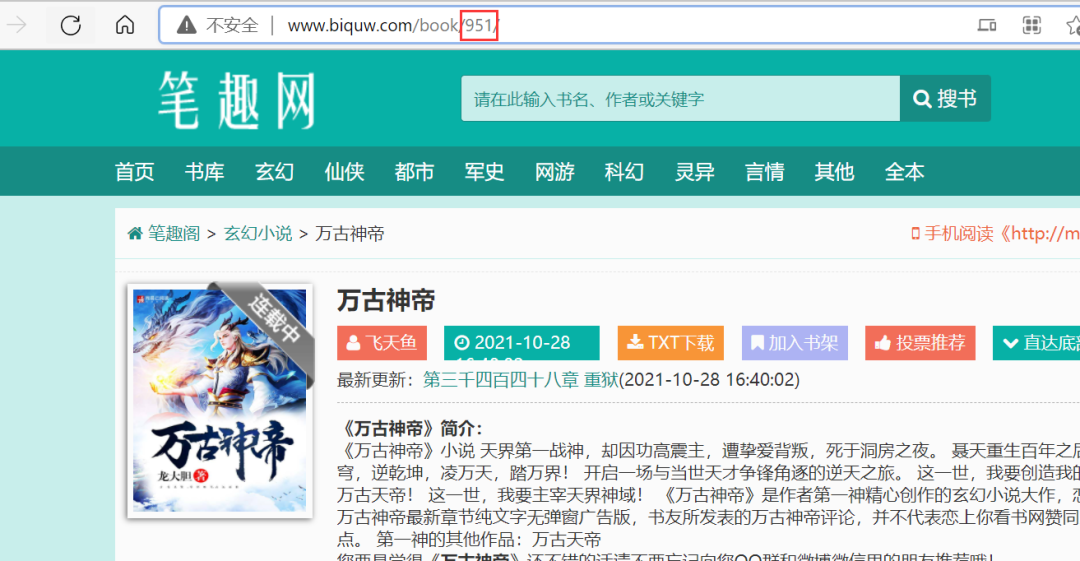Click the author button 飞天鱼

pyautogui.click(x=382, y=343)
